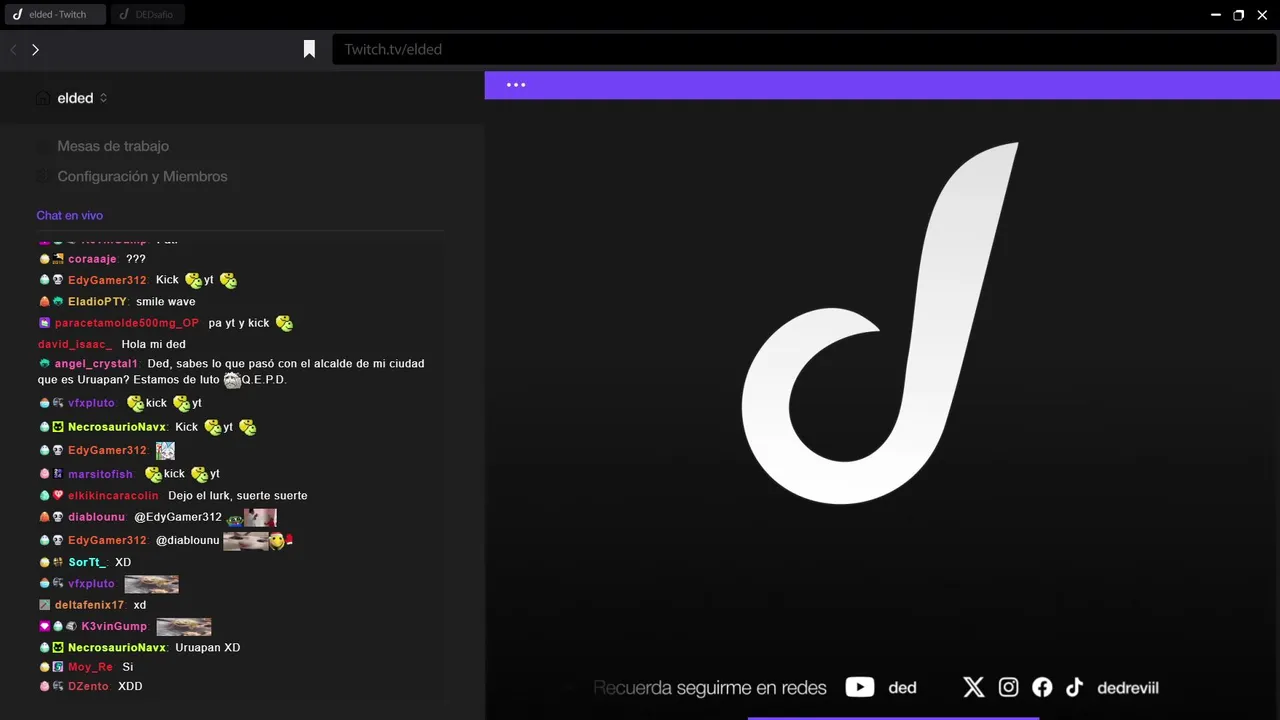Click the image emote in K3vinGump's message
This screenshot has width=1280, height=720.
pyautogui.click(x=184, y=627)
